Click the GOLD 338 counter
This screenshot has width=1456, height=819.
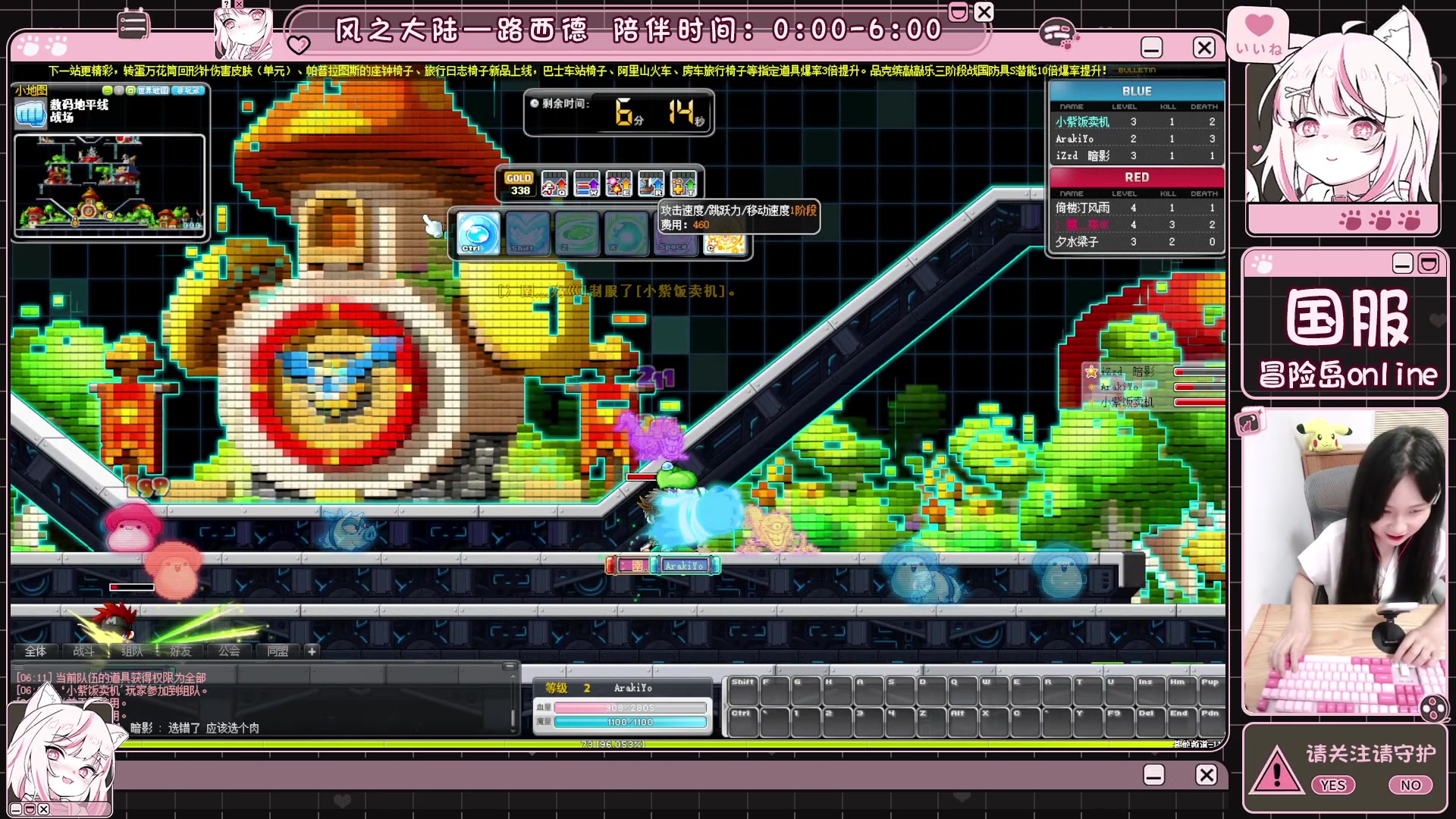pyautogui.click(x=519, y=184)
